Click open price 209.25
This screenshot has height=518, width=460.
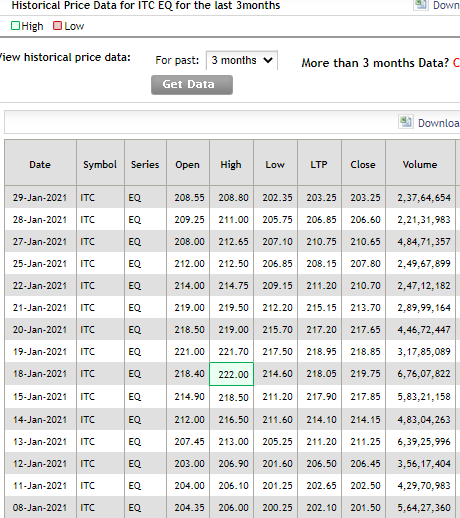(189, 219)
